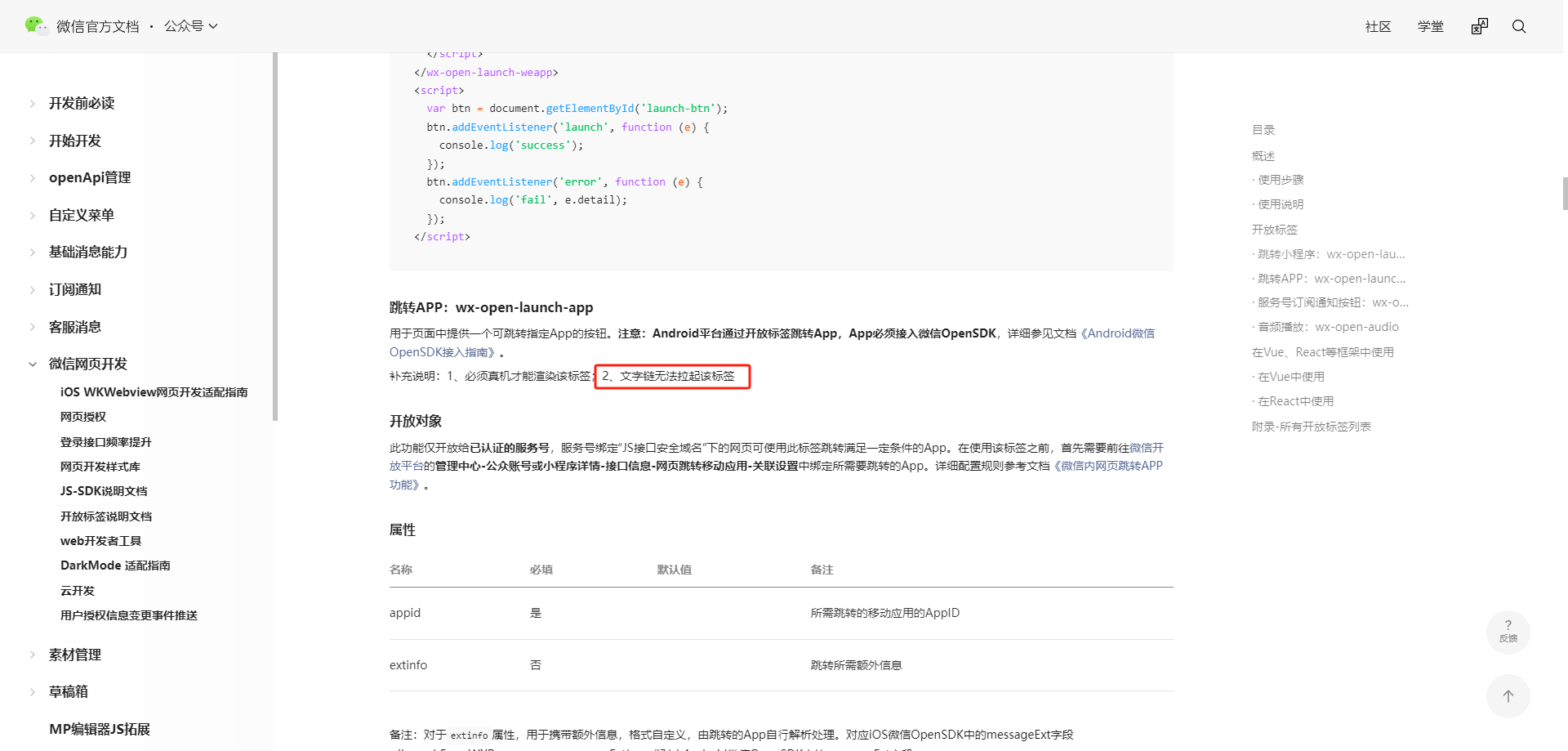1568x751 pixels.
Task: Open 学堂 in the top navigation
Action: [1431, 26]
